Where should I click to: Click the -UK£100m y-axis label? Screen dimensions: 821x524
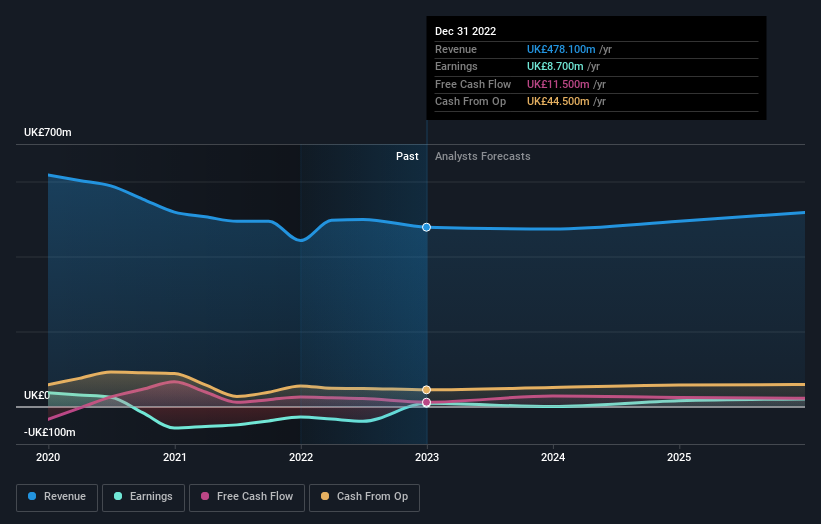tap(50, 432)
